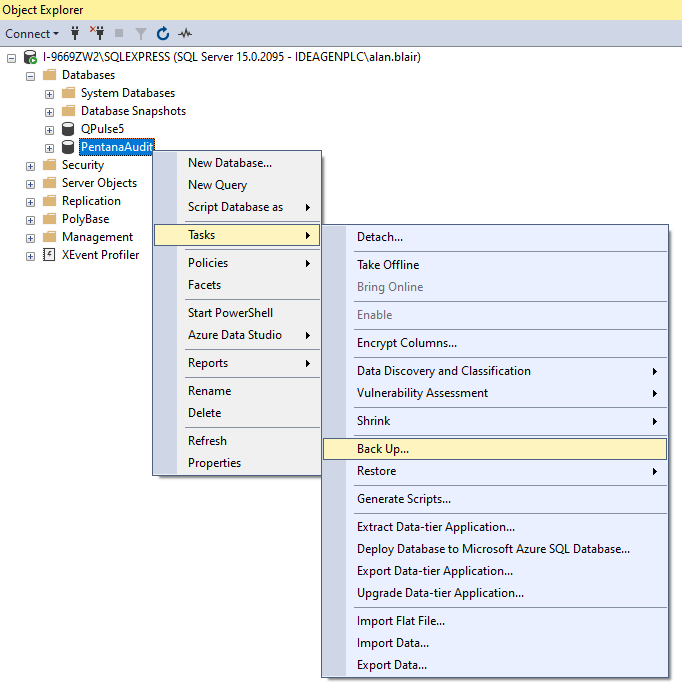Choose Export Data...
This screenshot has height=692, width=682.
click(x=495, y=665)
